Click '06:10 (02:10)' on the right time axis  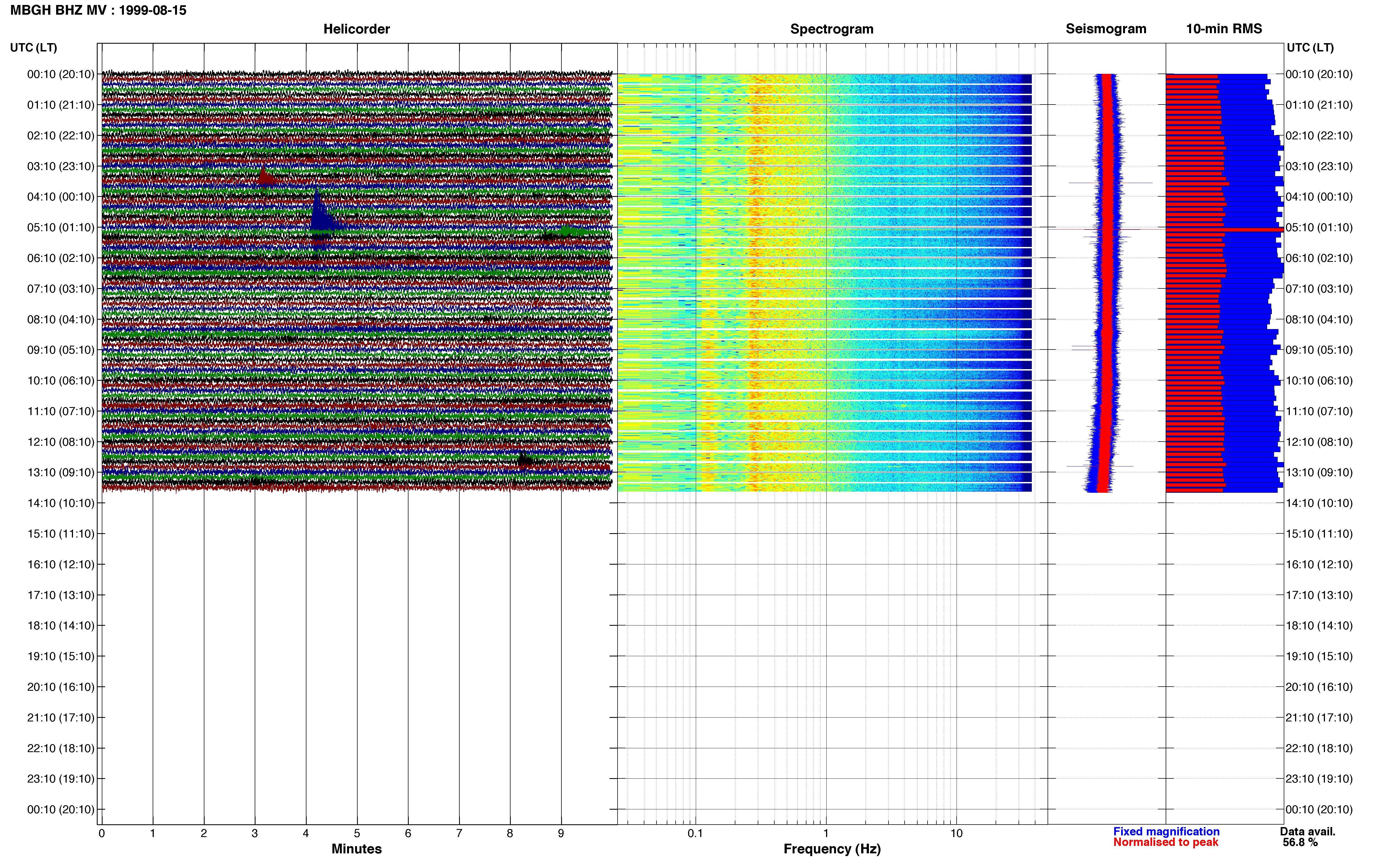click(1319, 258)
